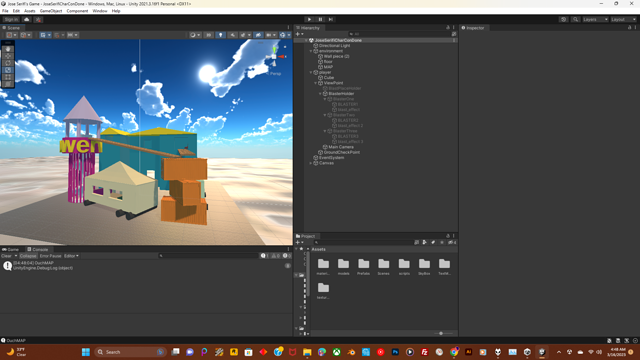Select the Transform tool in Scene overlay
The height and width of the screenshot is (360, 640).
pos(8,84)
